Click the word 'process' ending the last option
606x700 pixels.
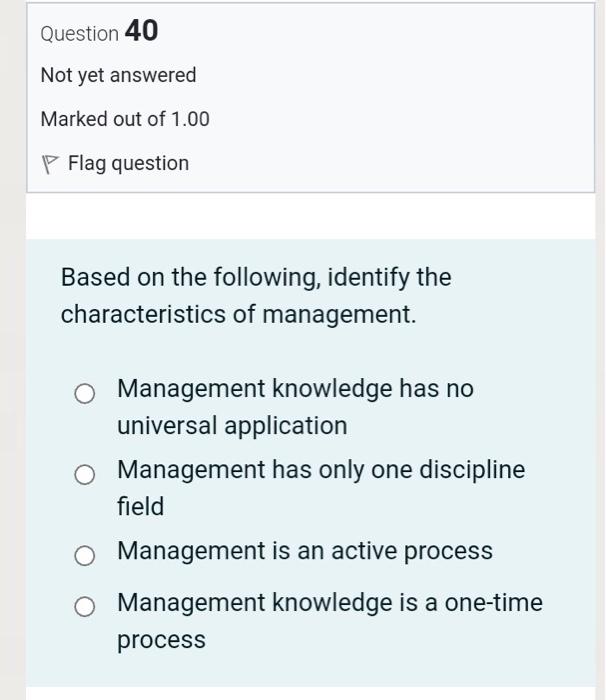tap(161, 640)
